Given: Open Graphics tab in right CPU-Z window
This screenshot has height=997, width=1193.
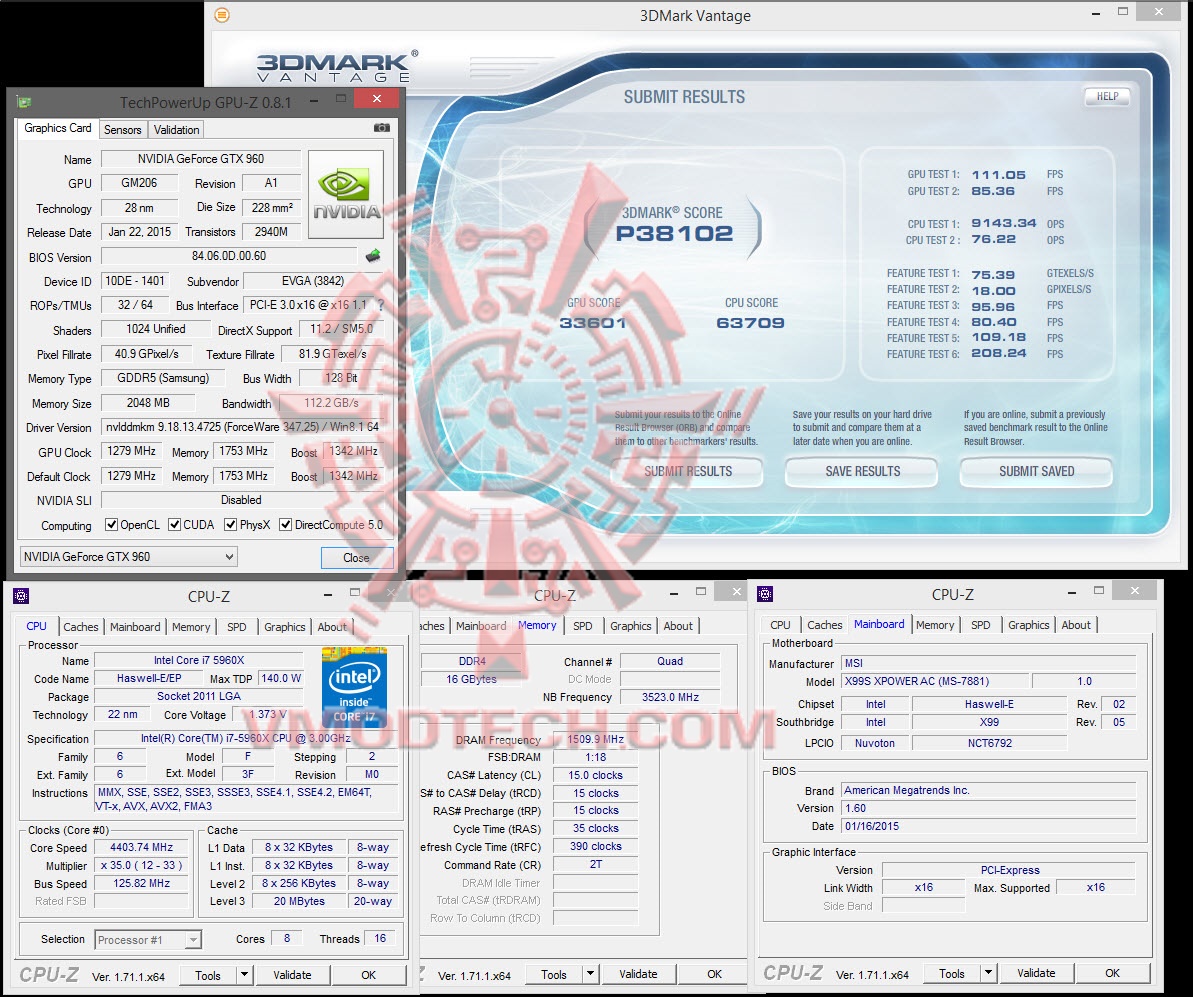Looking at the screenshot, I should (1029, 624).
